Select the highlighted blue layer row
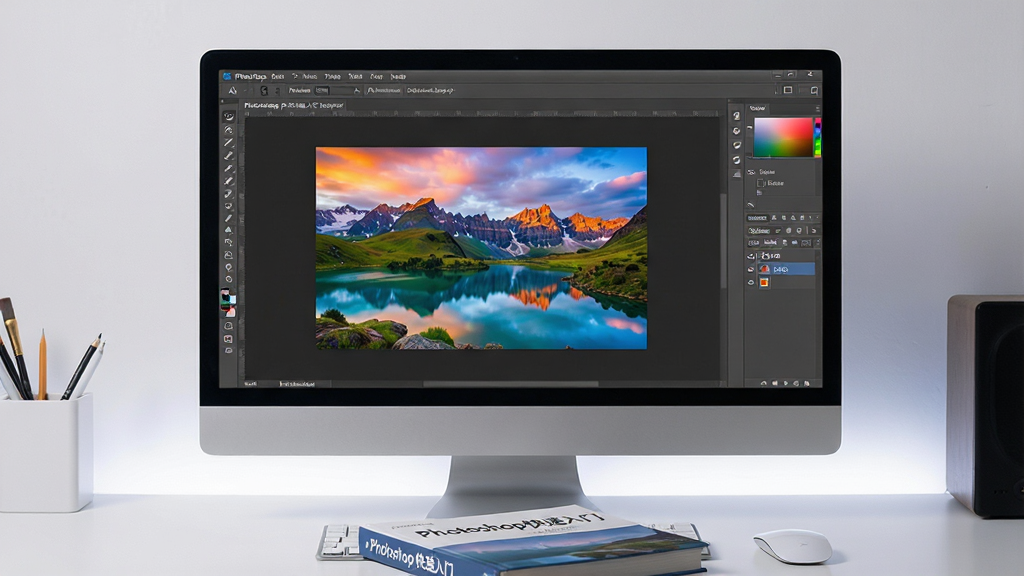This screenshot has width=1024, height=576. 786,269
